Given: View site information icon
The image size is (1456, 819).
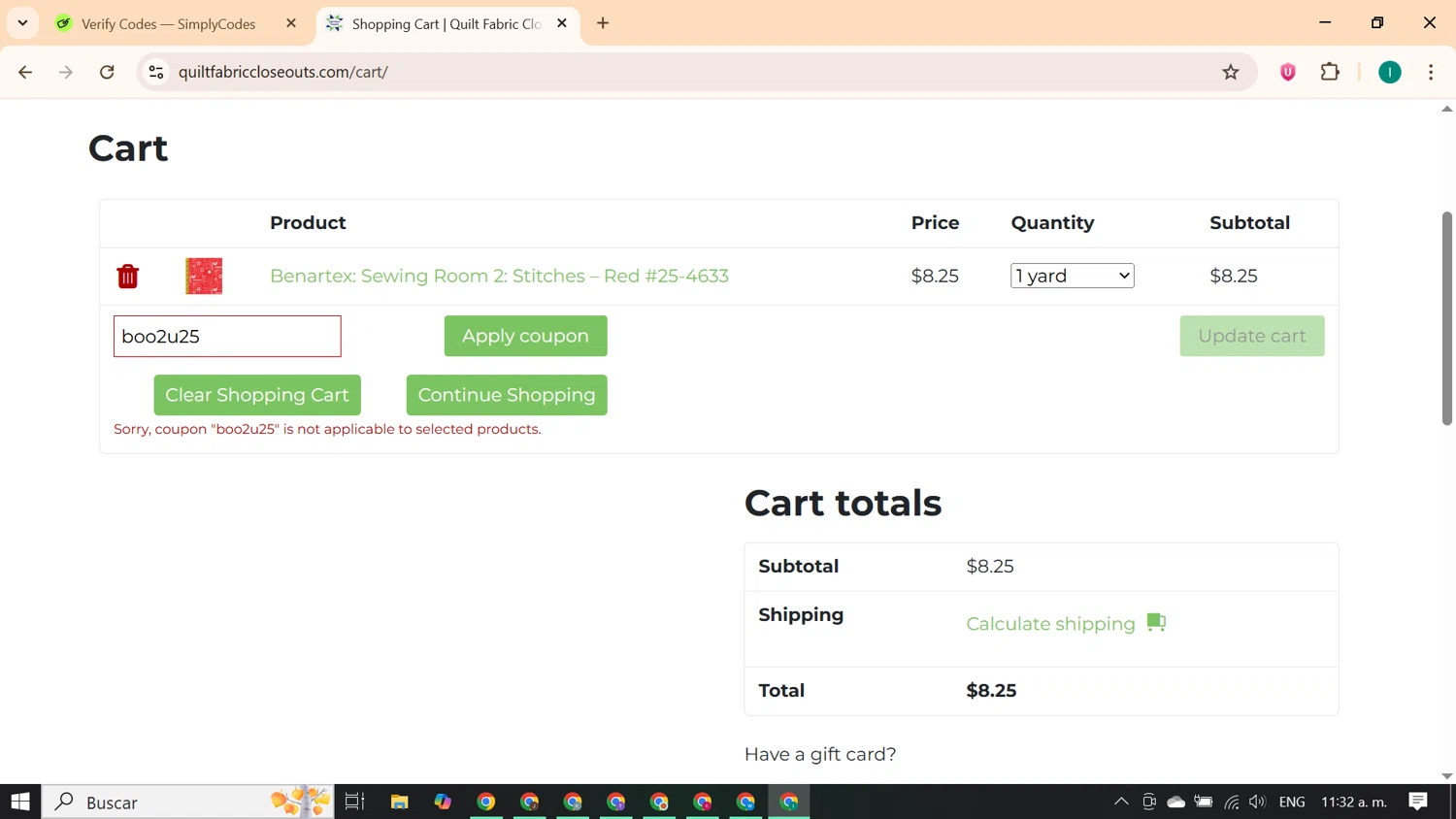Looking at the screenshot, I should tap(156, 72).
